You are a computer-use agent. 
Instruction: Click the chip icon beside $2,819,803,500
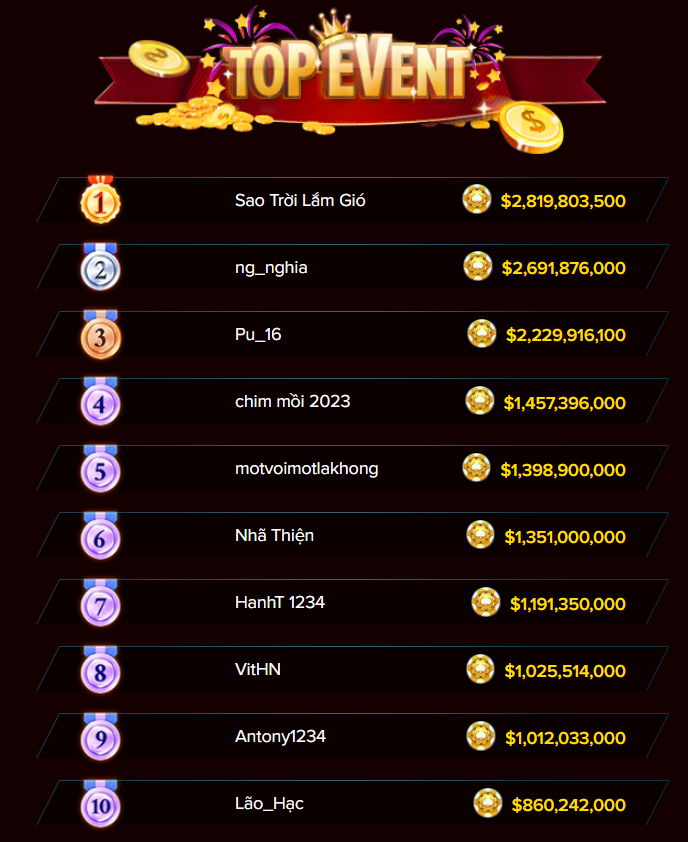pos(477,199)
